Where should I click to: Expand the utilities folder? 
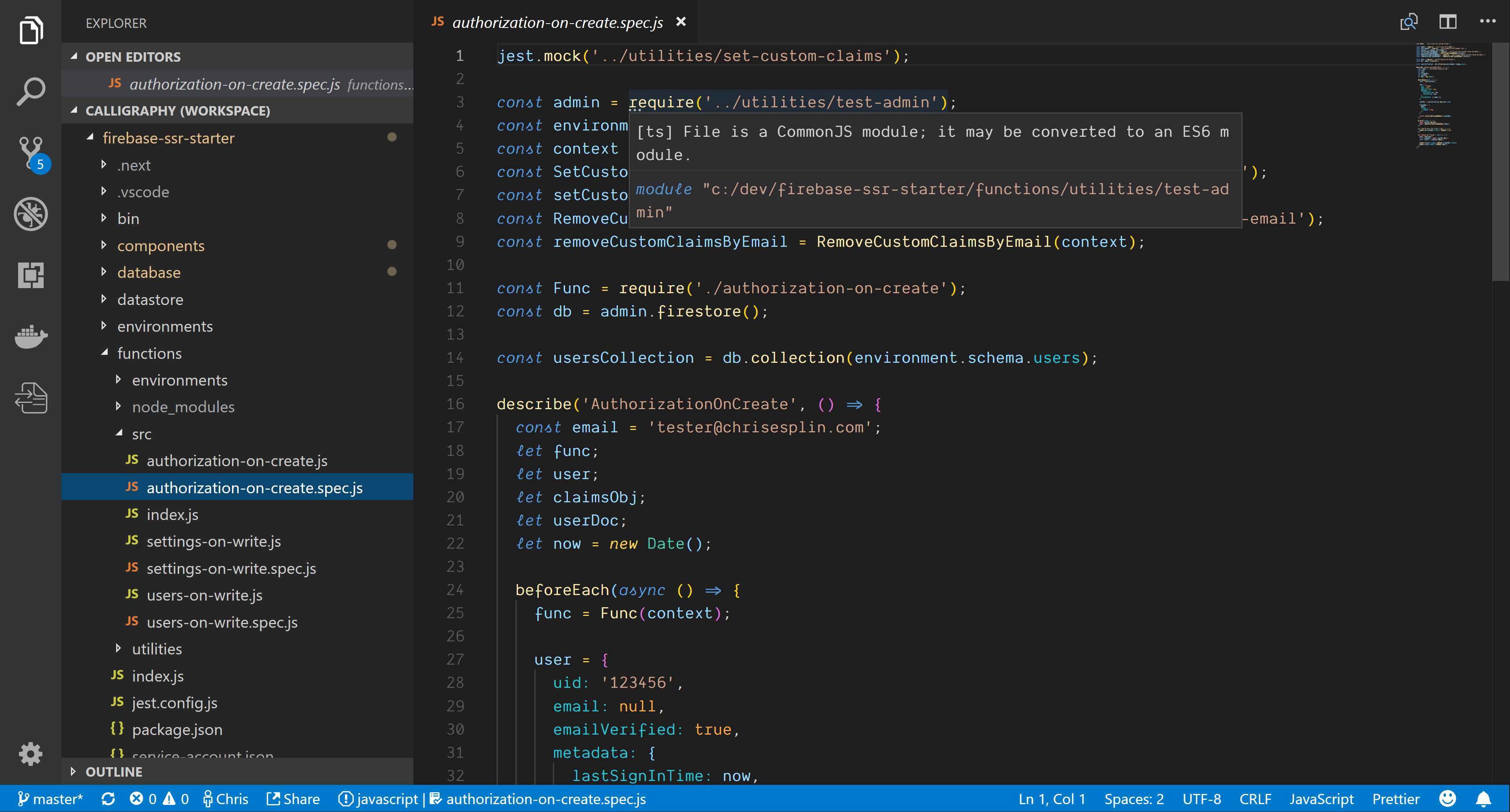click(237, 649)
